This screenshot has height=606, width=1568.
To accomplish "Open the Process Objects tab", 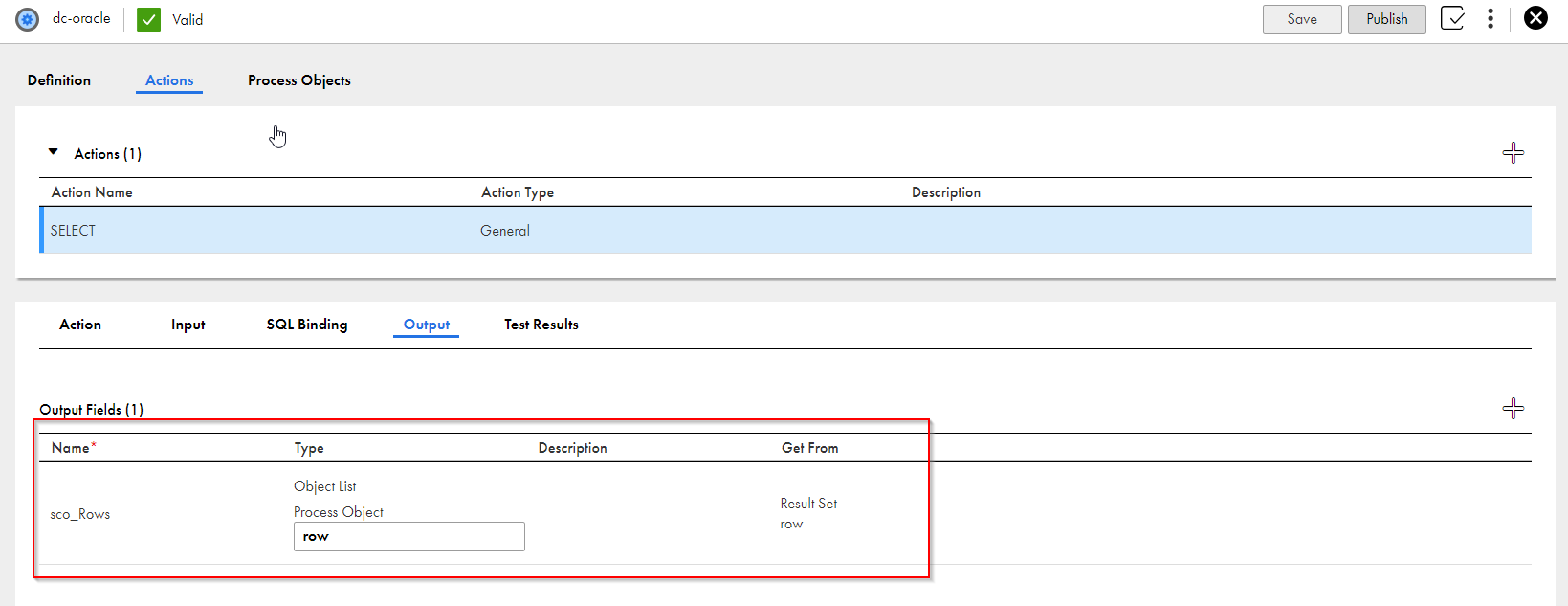I will click(x=299, y=80).
